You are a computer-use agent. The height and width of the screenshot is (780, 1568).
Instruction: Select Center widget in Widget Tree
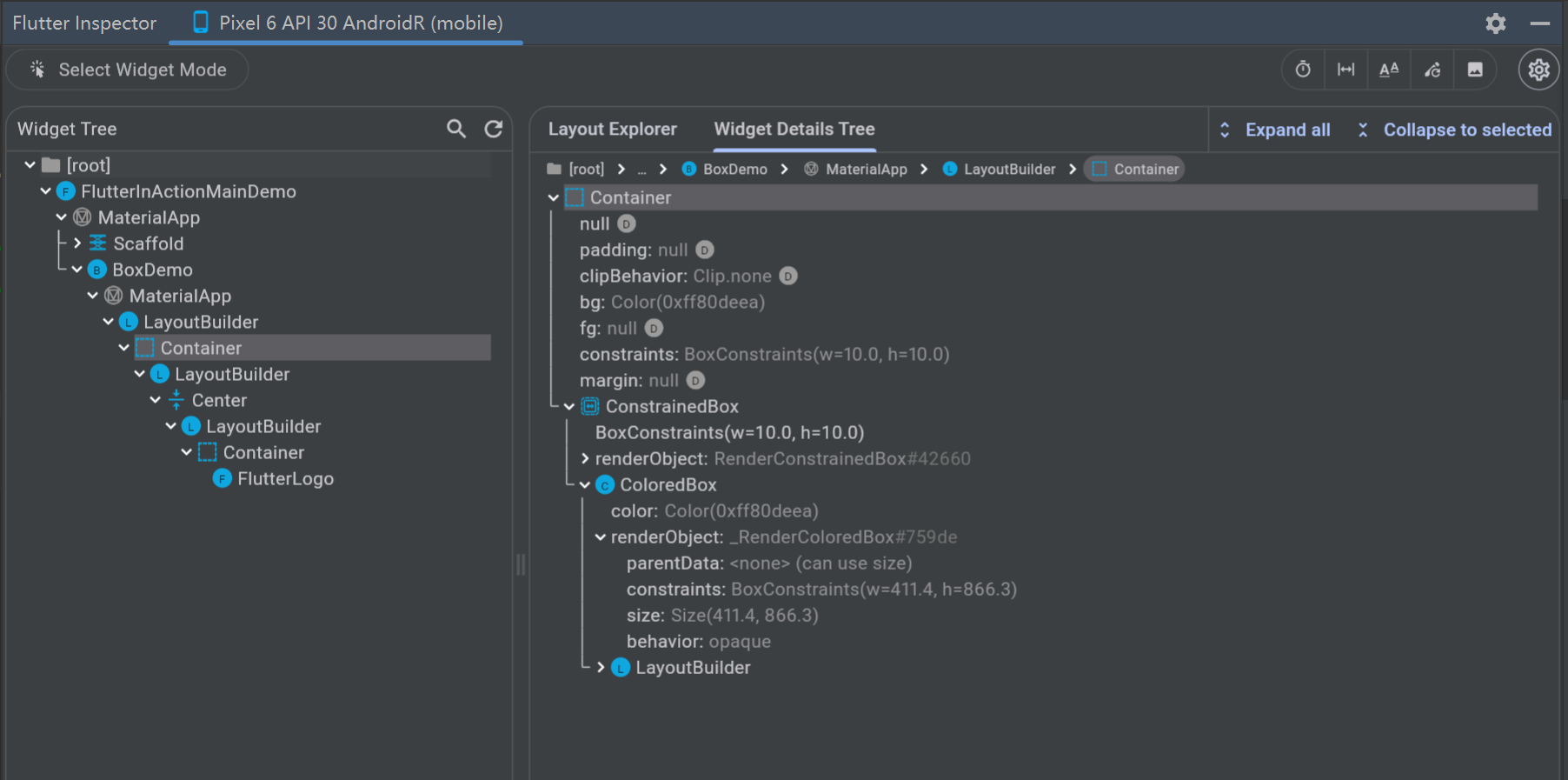pos(219,400)
